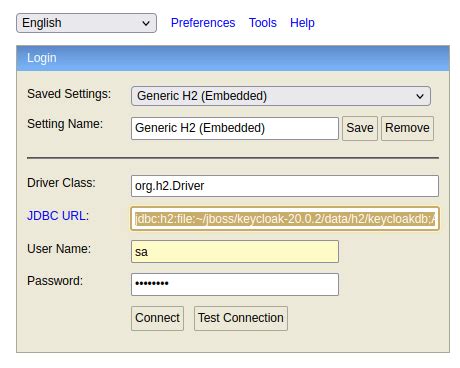The height and width of the screenshot is (368, 460).
Task: Click the JDBC URL input field
Action: coord(285,219)
